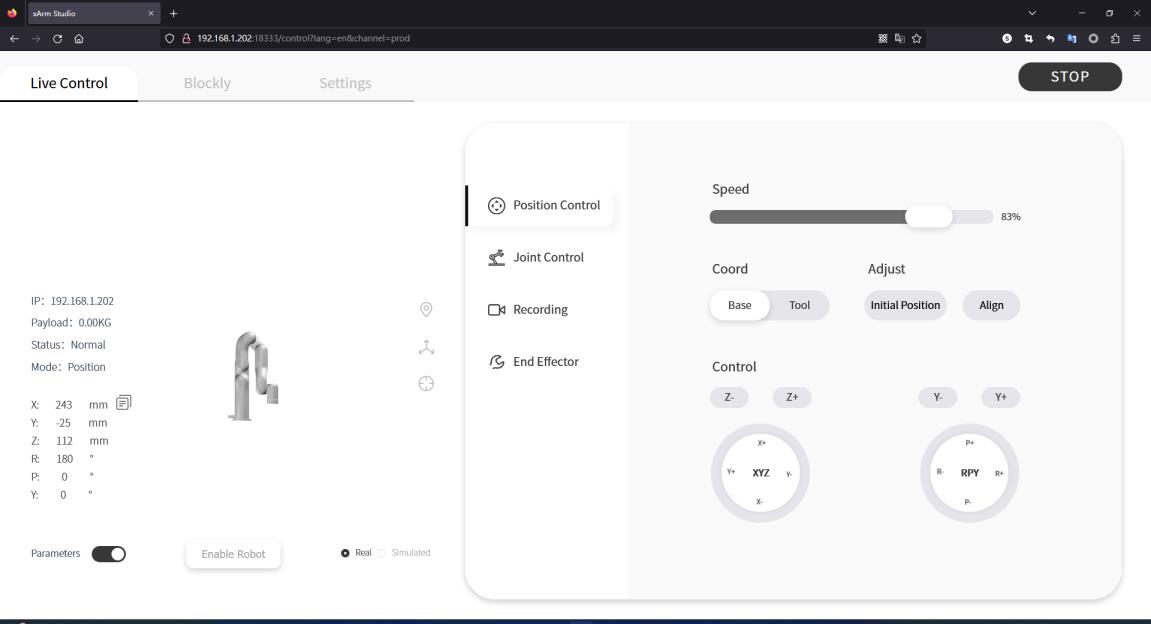Click the shield tracking protection icon
1151x624 pixels.
coord(170,38)
